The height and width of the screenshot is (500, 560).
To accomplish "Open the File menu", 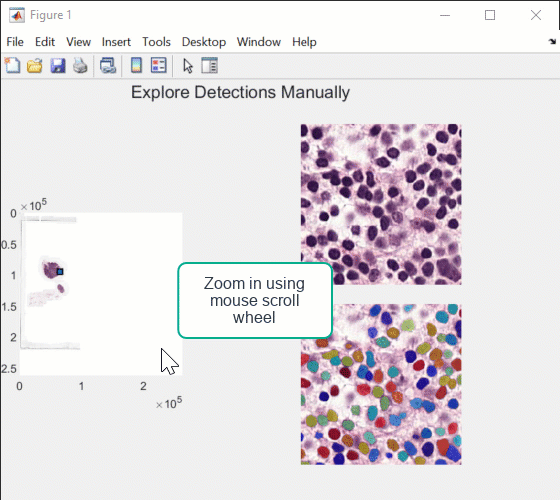I will coord(15,42).
